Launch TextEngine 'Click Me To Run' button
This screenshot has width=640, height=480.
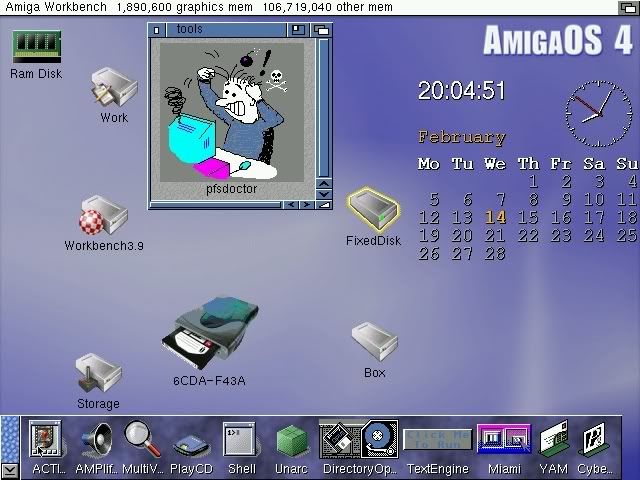(x=437, y=439)
